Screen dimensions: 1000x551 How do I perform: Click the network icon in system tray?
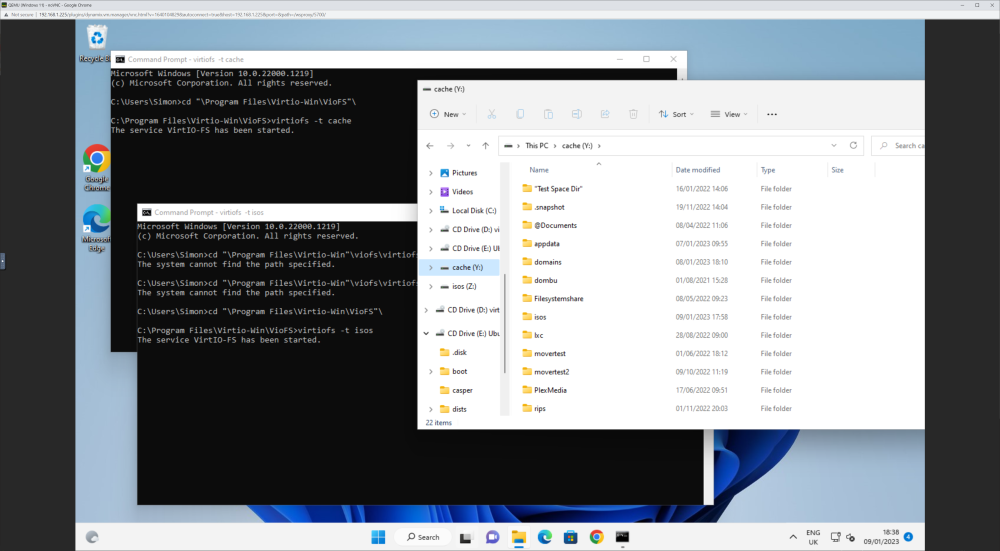tap(835, 537)
